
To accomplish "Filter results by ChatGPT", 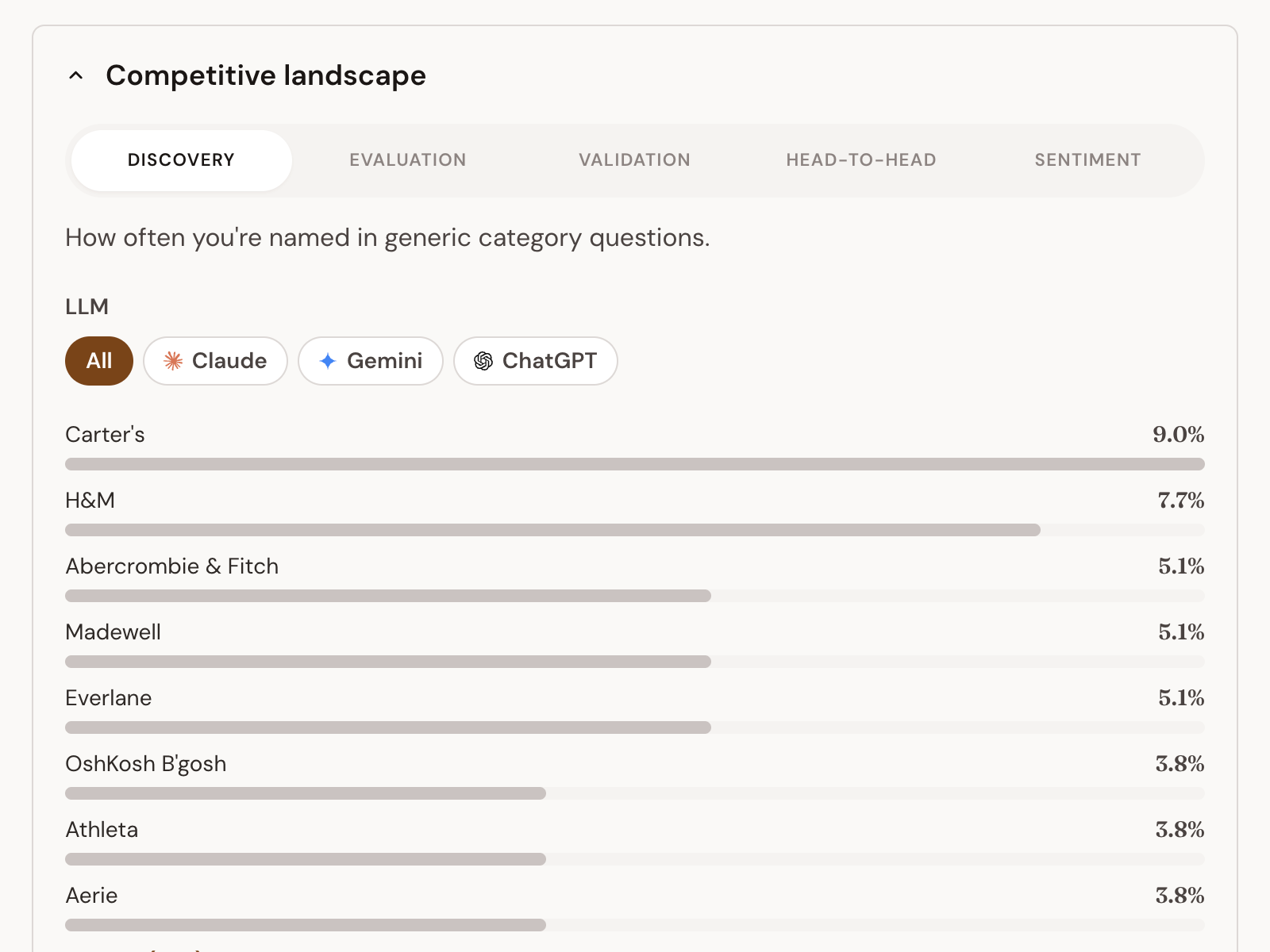I will (536, 361).
